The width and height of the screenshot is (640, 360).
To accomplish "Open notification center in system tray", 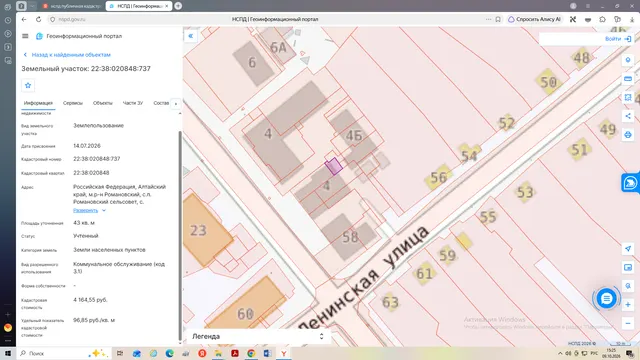I will tap(630, 353).
